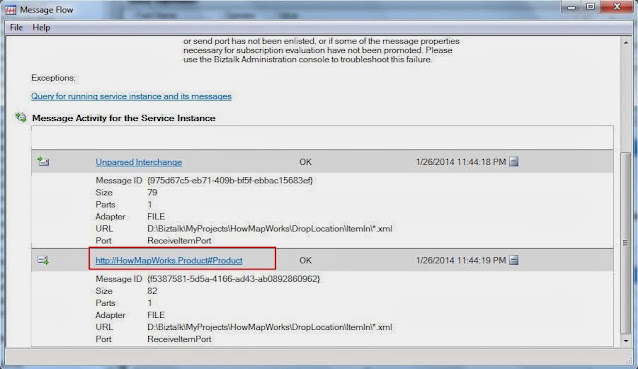The width and height of the screenshot is (638, 369).
Task: Click the scrollbar down arrow
Action: [x=626, y=341]
